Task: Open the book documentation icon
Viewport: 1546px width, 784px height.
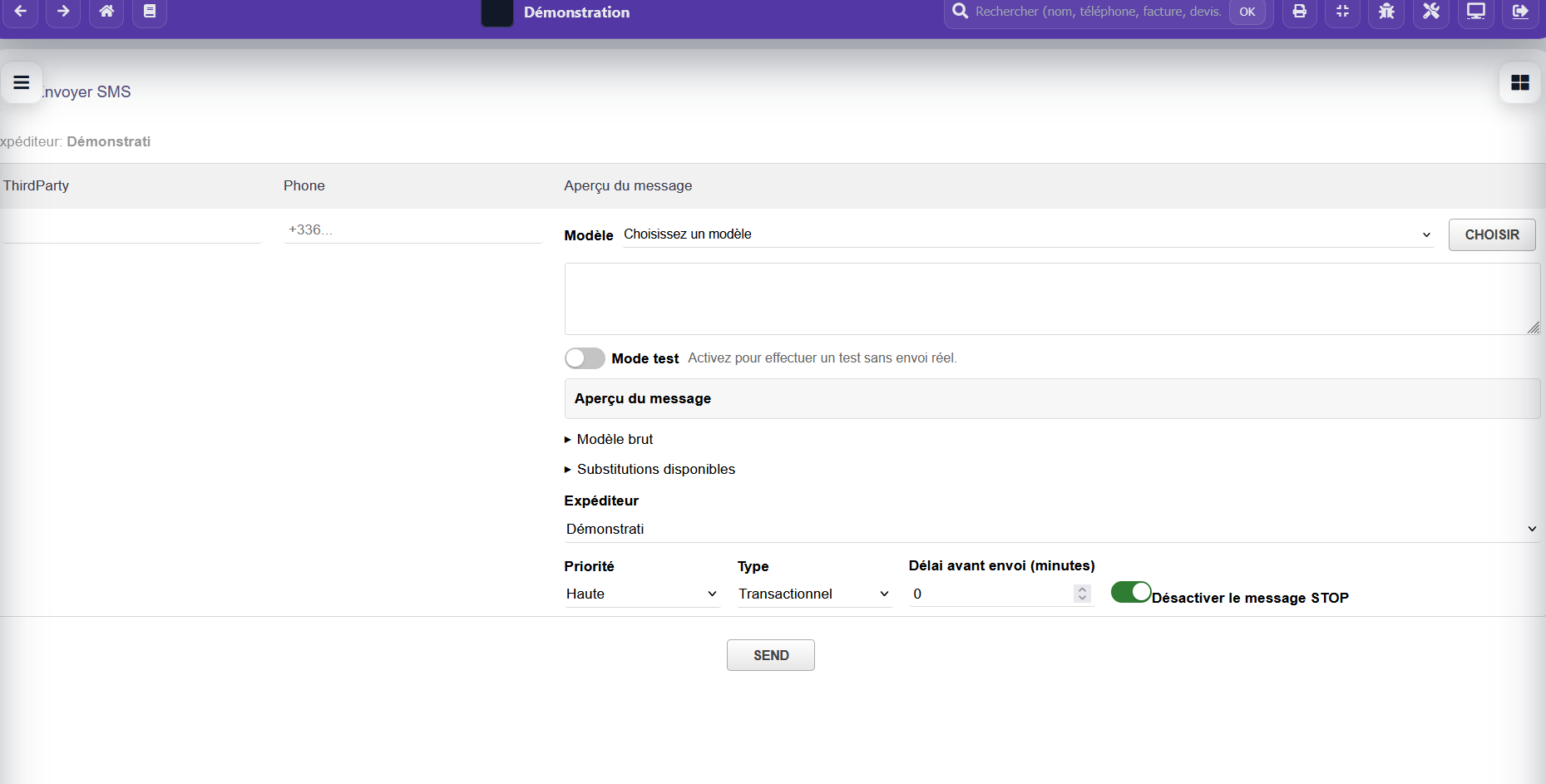Action: (150, 12)
